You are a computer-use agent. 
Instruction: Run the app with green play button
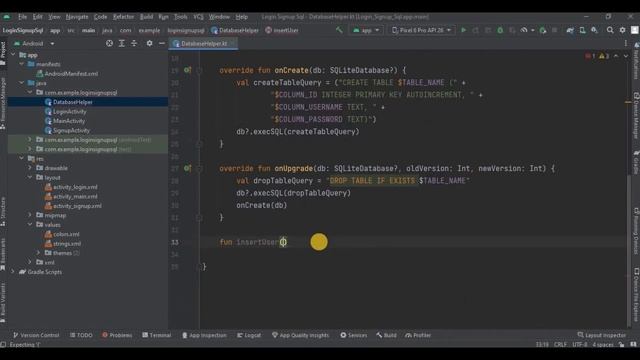[463, 30]
